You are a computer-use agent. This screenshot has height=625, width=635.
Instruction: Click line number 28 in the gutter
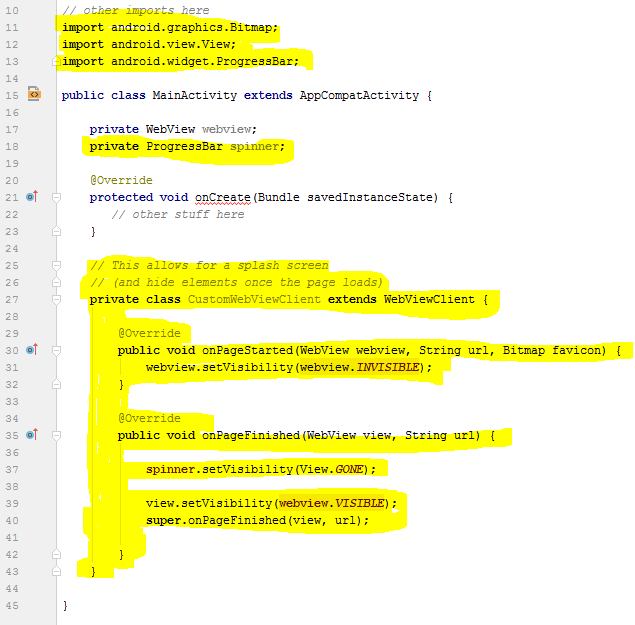tap(12, 316)
